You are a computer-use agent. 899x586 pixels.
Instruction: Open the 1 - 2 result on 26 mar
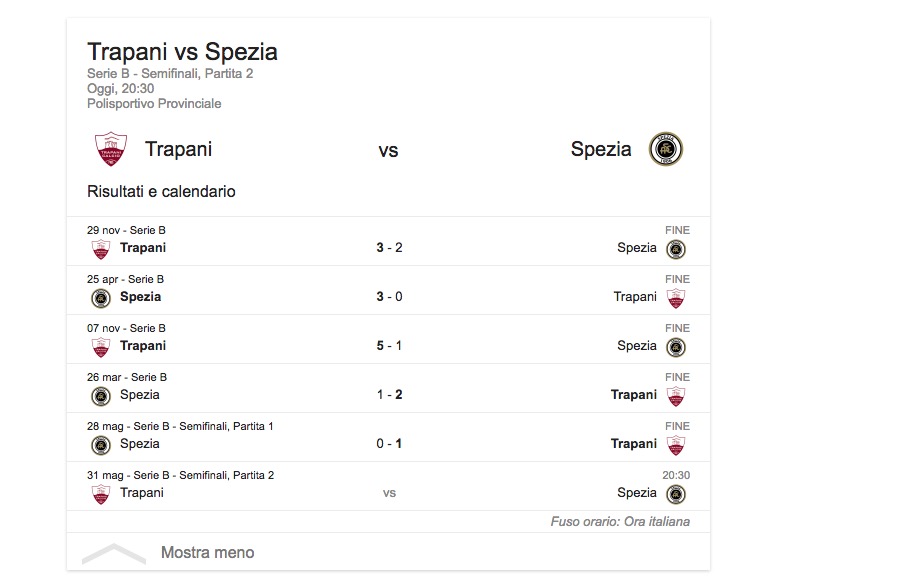(389, 394)
